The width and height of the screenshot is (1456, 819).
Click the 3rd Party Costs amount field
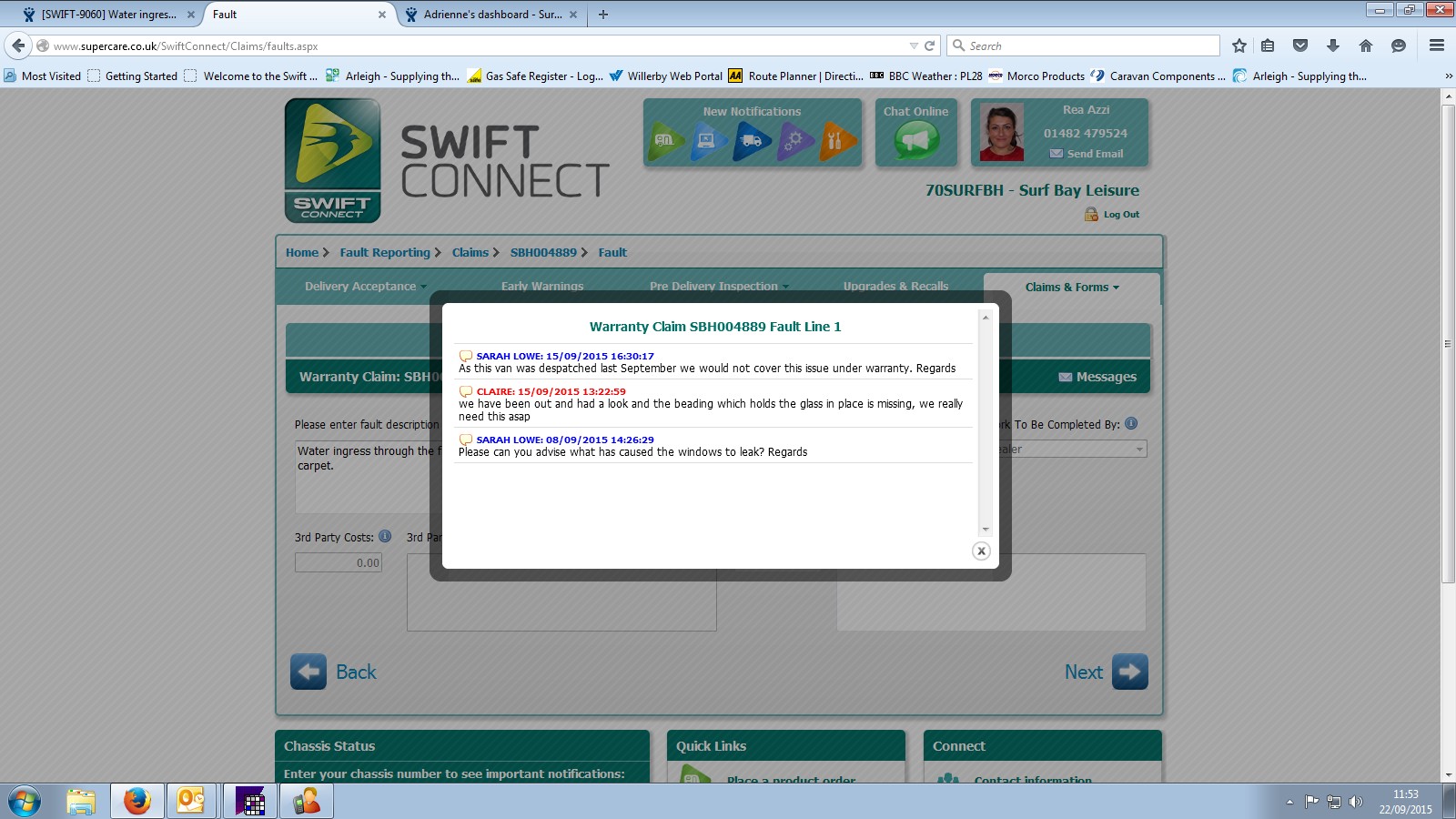pos(339,562)
